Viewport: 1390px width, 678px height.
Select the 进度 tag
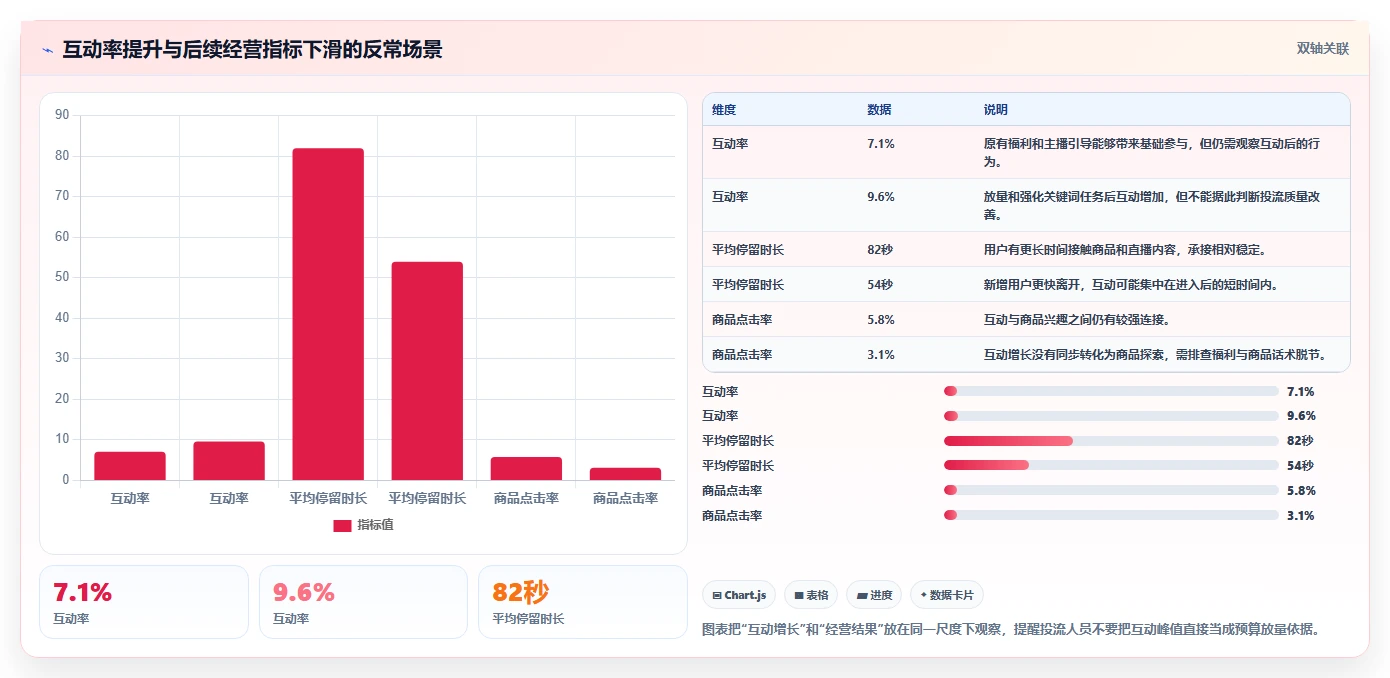pos(874,595)
